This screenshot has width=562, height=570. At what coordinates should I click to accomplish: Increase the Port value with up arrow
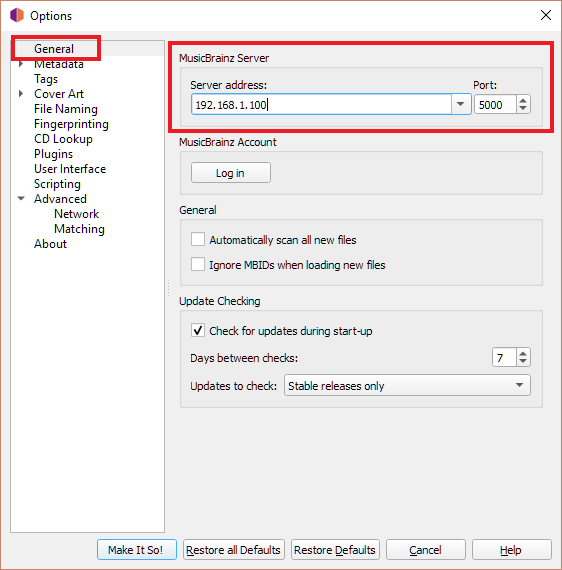pos(523,100)
